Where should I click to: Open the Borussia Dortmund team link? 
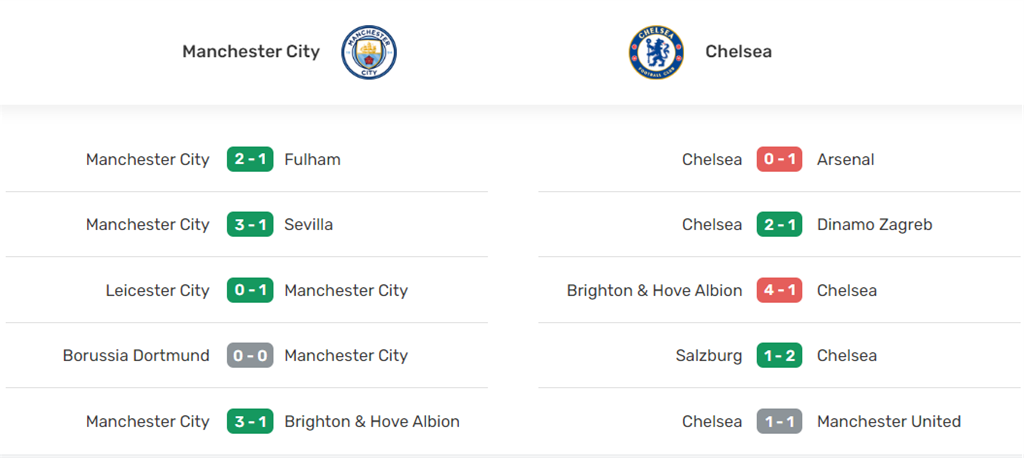click(x=136, y=356)
